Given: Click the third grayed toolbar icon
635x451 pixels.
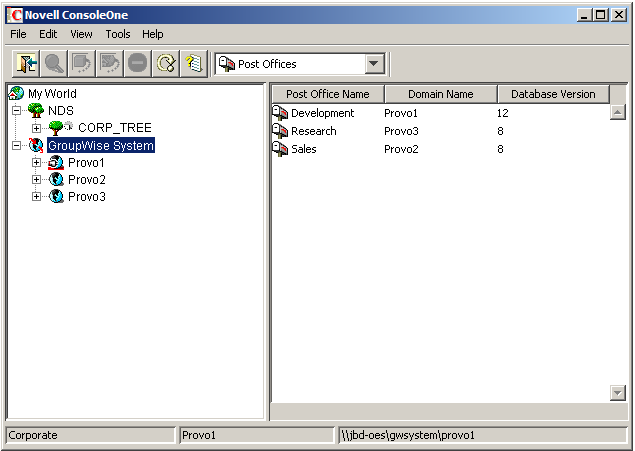Looking at the screenshot, I should click(x=82, y=64).
